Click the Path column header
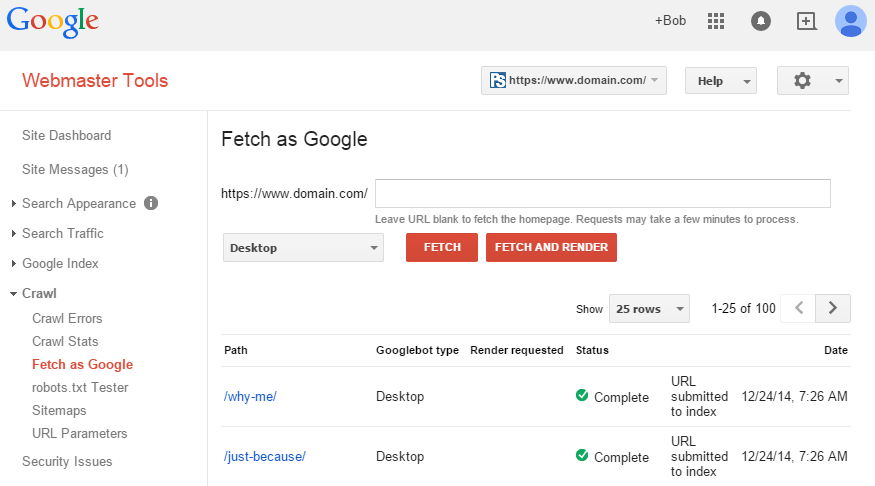The width and height of the screenshot is (875, 486). click(235, 350)
